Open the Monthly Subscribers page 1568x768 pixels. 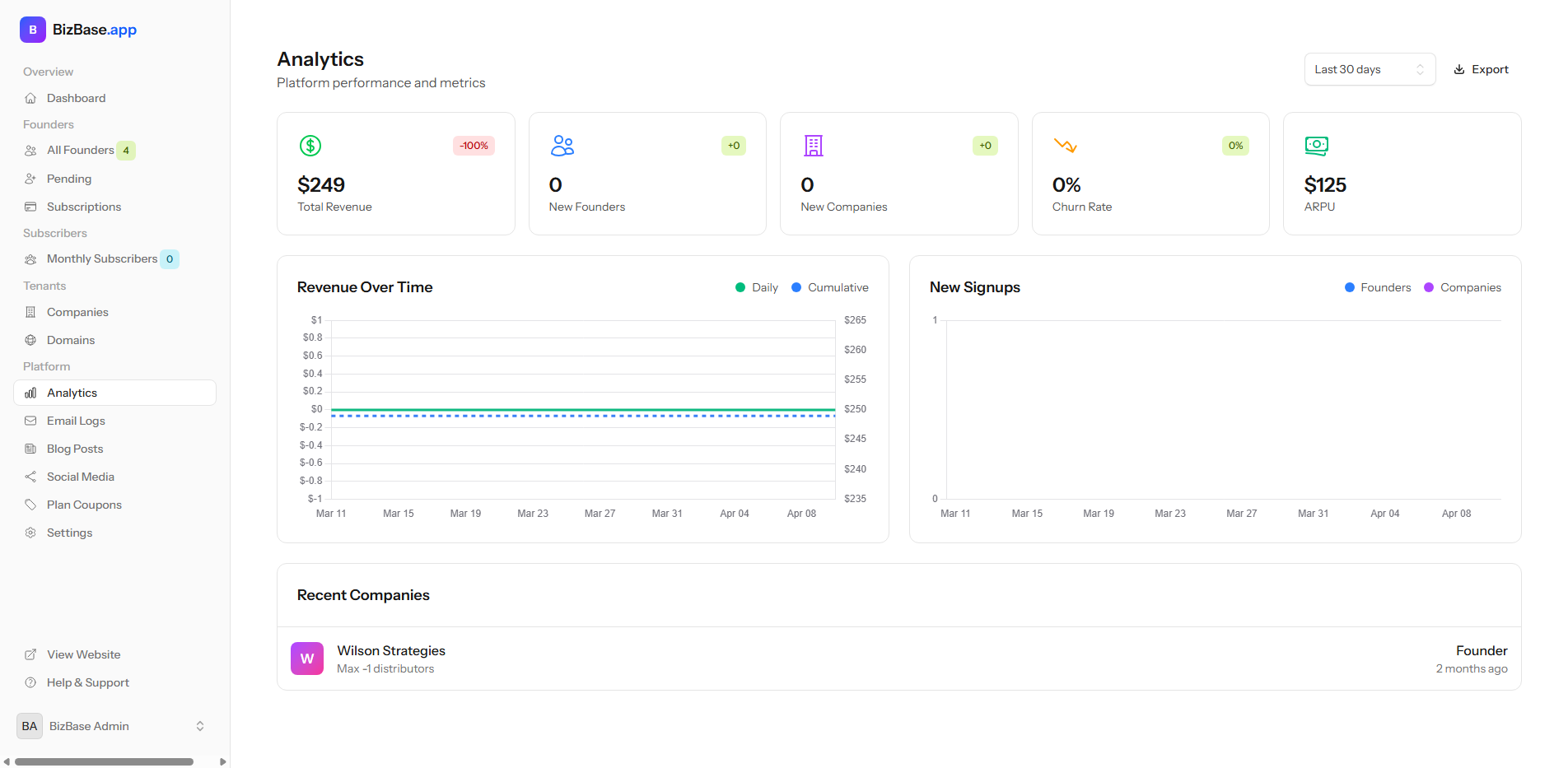102,258
